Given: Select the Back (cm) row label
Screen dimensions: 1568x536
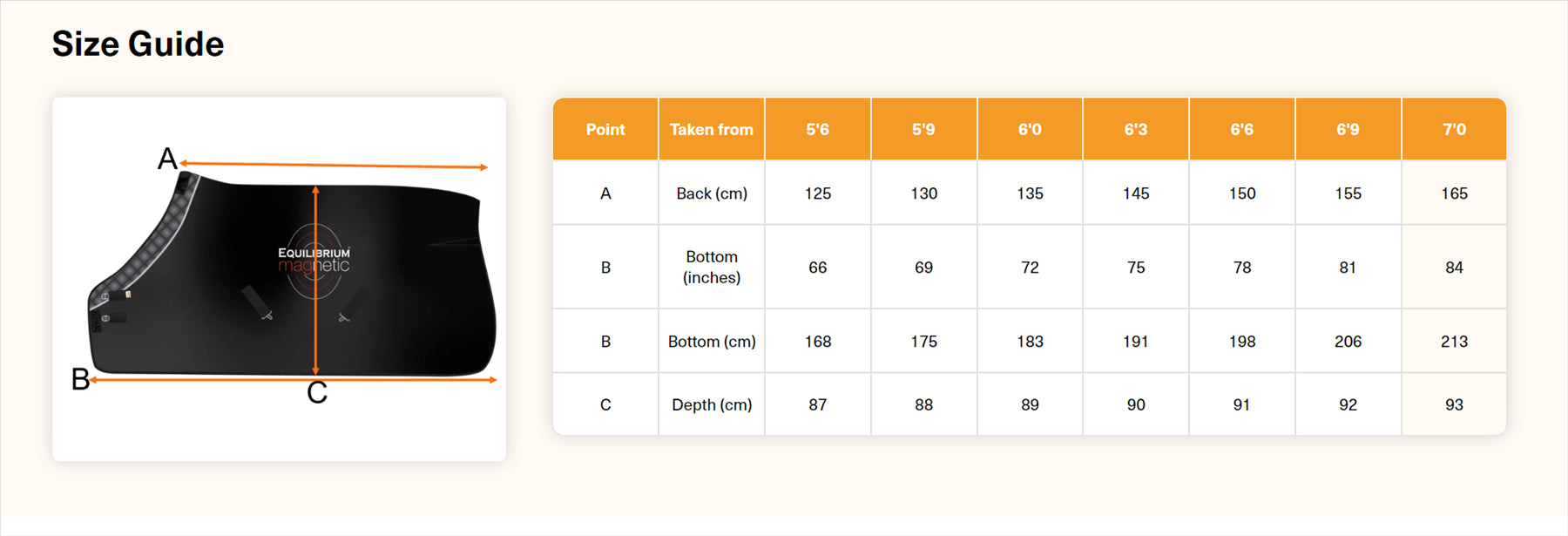Looking at the screenshot, I should click(712, 193).
